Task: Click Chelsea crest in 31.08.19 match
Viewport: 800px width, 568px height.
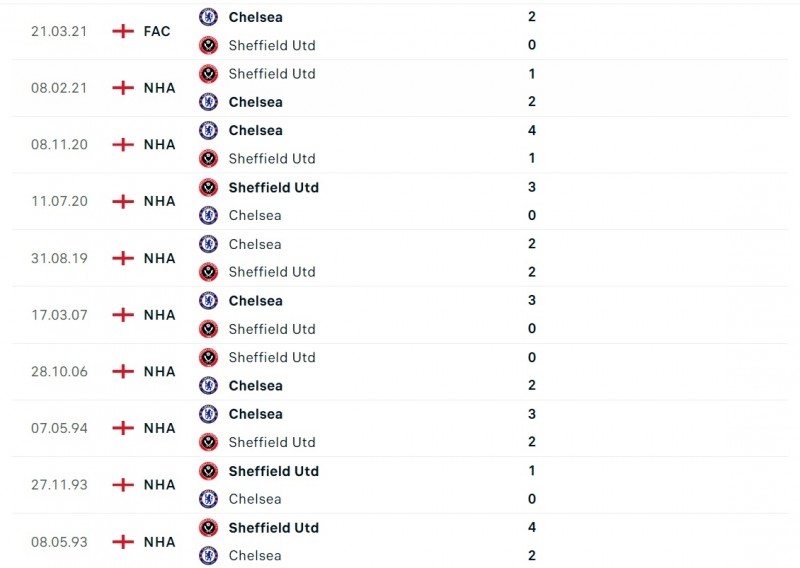Action: [208, 244]
